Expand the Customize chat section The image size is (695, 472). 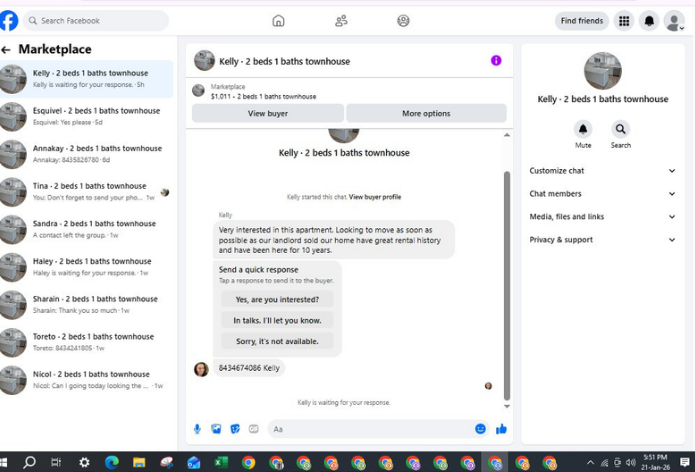pyautogui.click(x=602, y=171)
